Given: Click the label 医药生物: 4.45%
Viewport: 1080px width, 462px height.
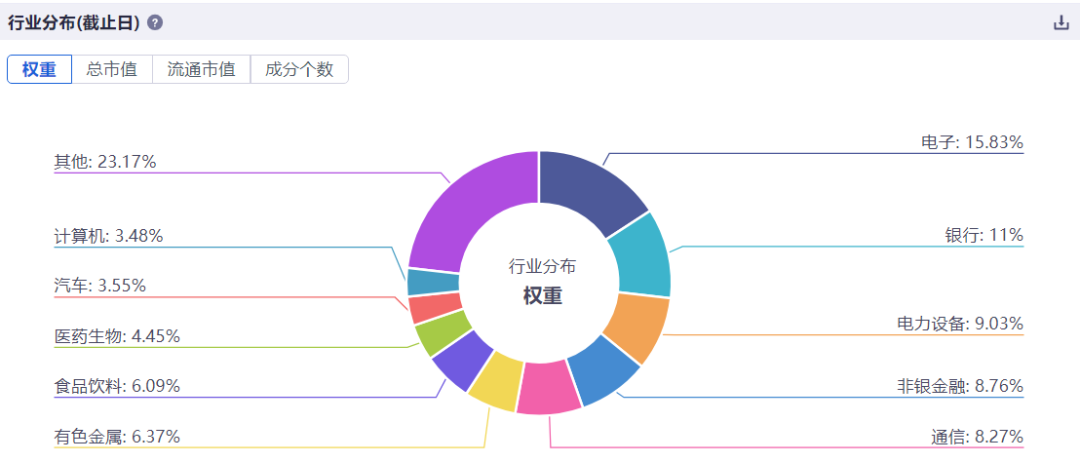Looking at the screenshot, I should click(x=117, y=336).
